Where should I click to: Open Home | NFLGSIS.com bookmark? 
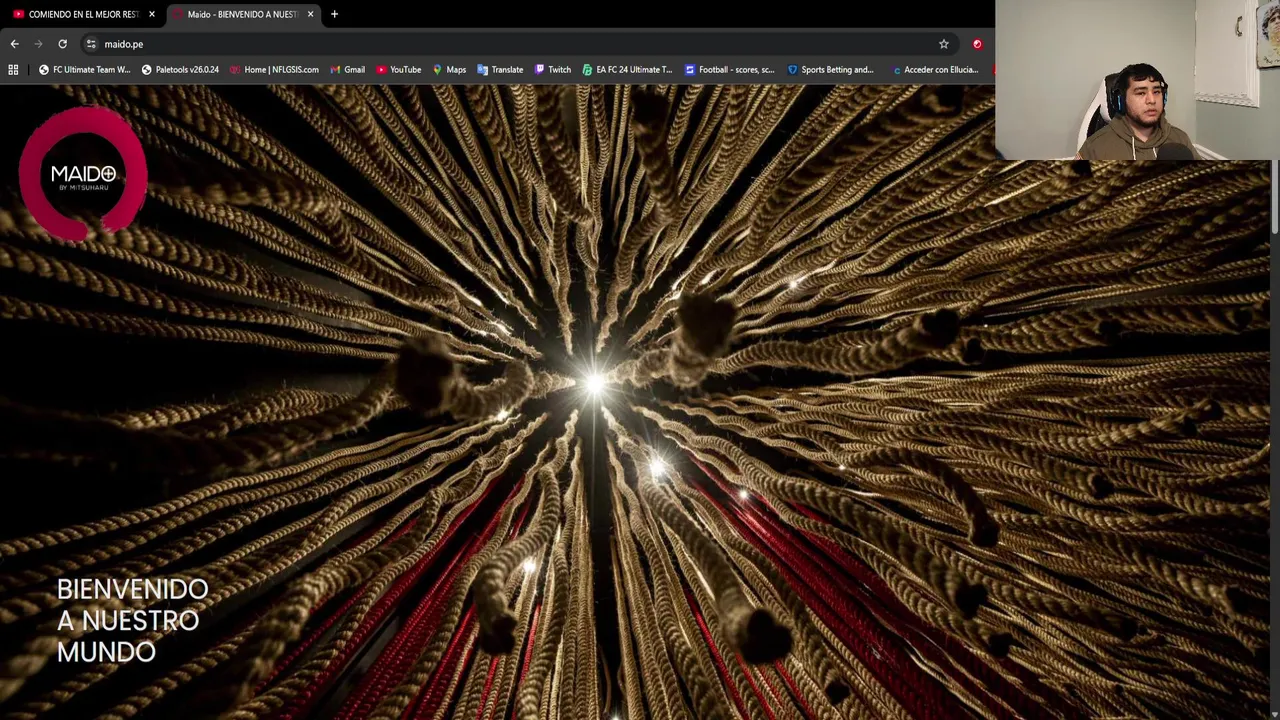pyautogui.click(x=274, y=70)
